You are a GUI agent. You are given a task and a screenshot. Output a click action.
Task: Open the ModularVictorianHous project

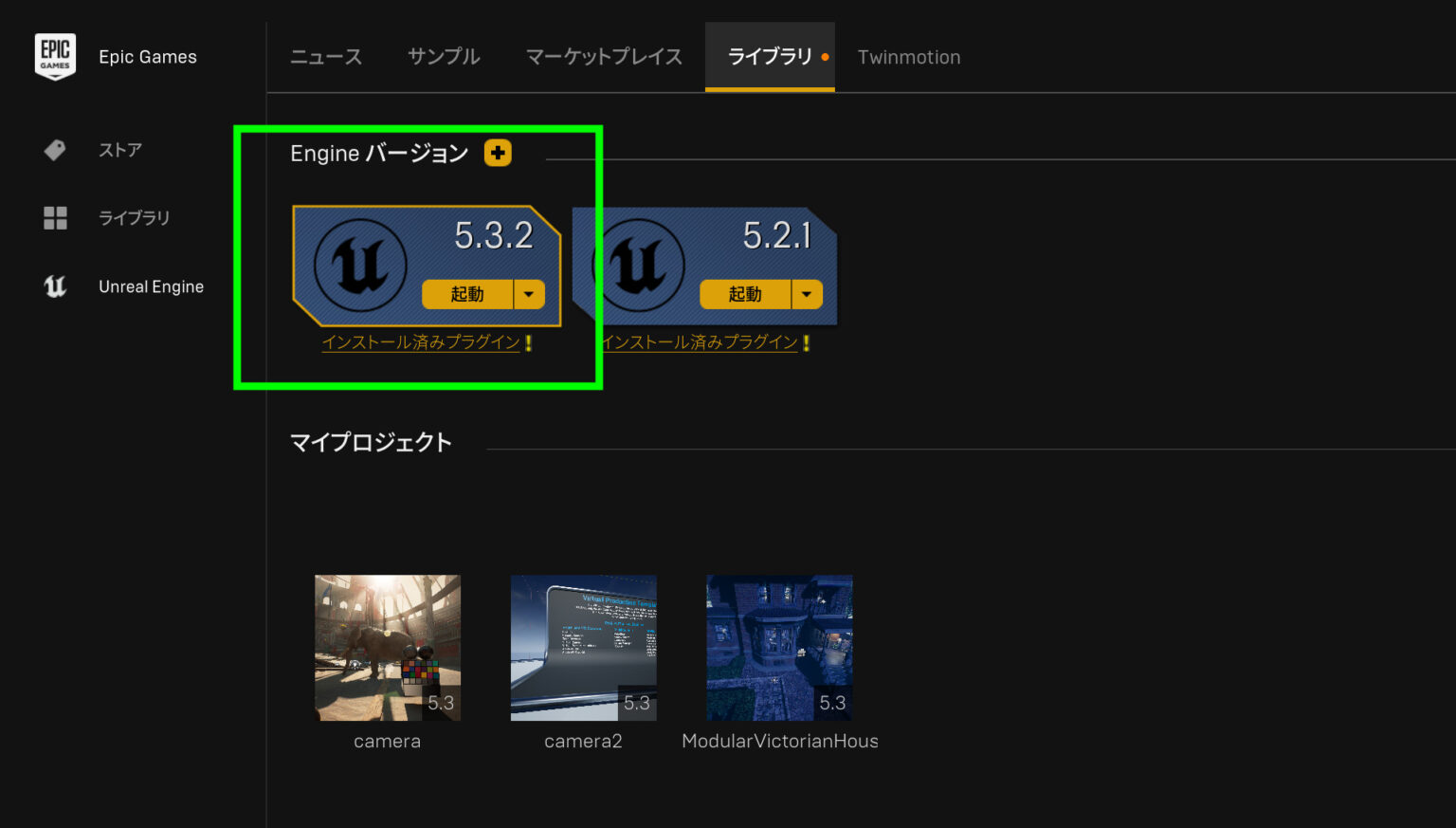click(x=779, y=647)
